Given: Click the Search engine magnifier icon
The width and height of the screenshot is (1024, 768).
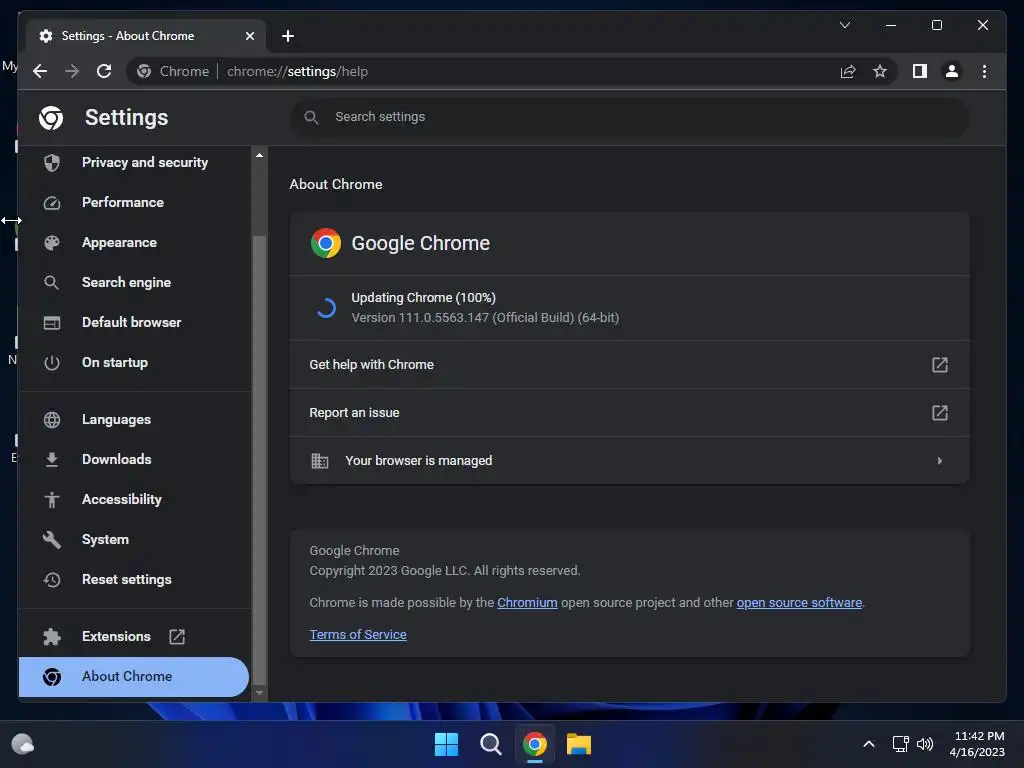Looking at the screenshot, I should point(52,283).
